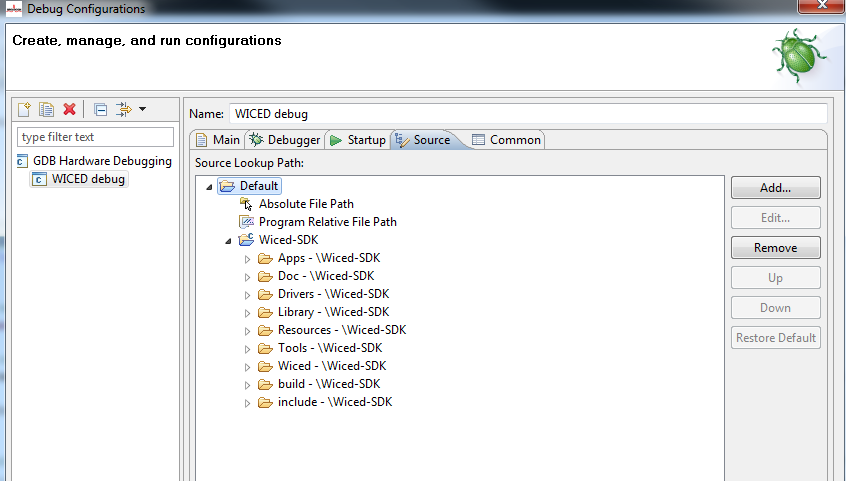
Task: Open the filter launch configurations icon
Action: coord(124,110)
